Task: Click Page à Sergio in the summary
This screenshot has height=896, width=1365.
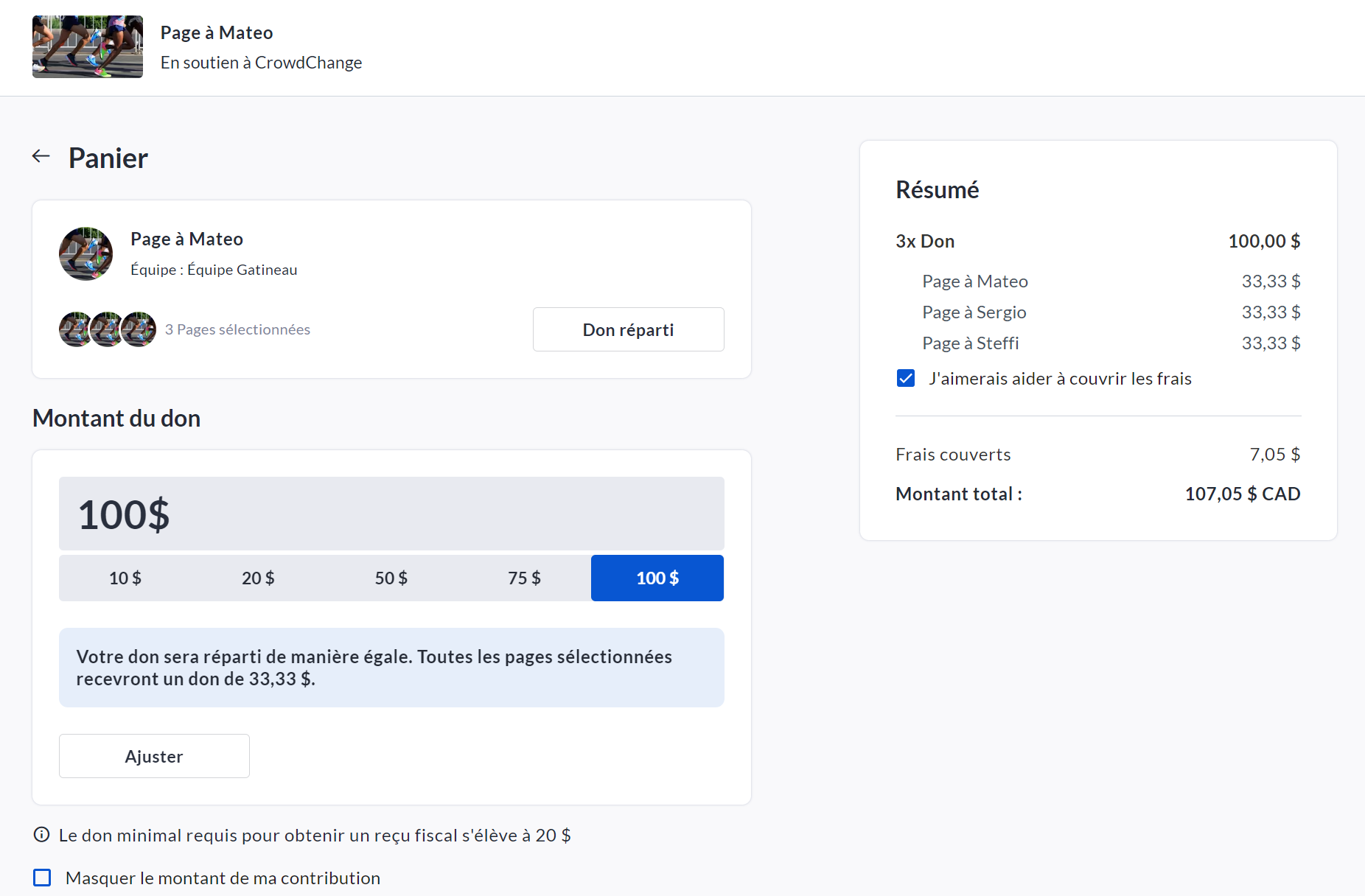Action: tap(974, 312)
